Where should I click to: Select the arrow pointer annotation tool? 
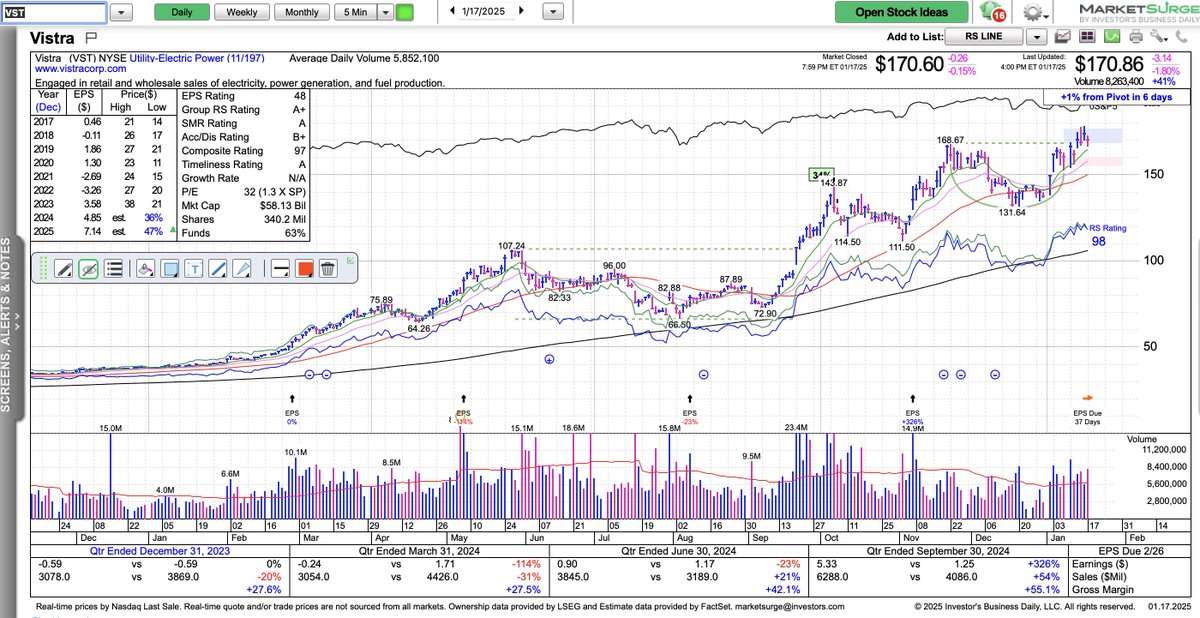pos(244,268)
